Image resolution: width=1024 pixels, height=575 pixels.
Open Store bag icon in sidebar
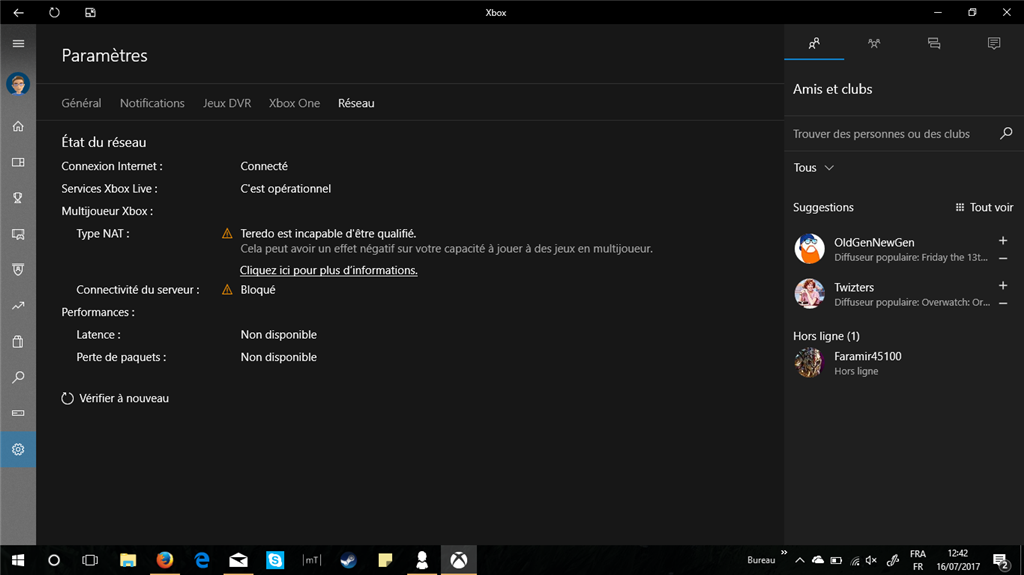(18, 342)
